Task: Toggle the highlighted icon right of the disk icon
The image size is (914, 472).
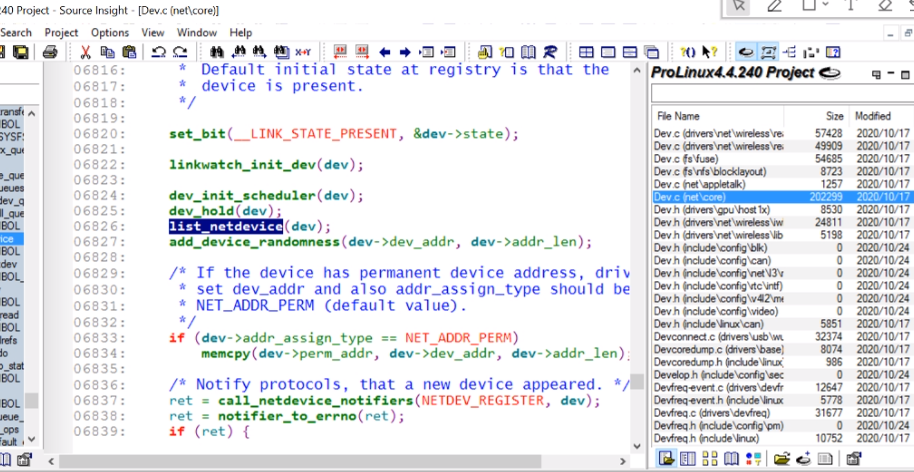Action: (768, 52)
